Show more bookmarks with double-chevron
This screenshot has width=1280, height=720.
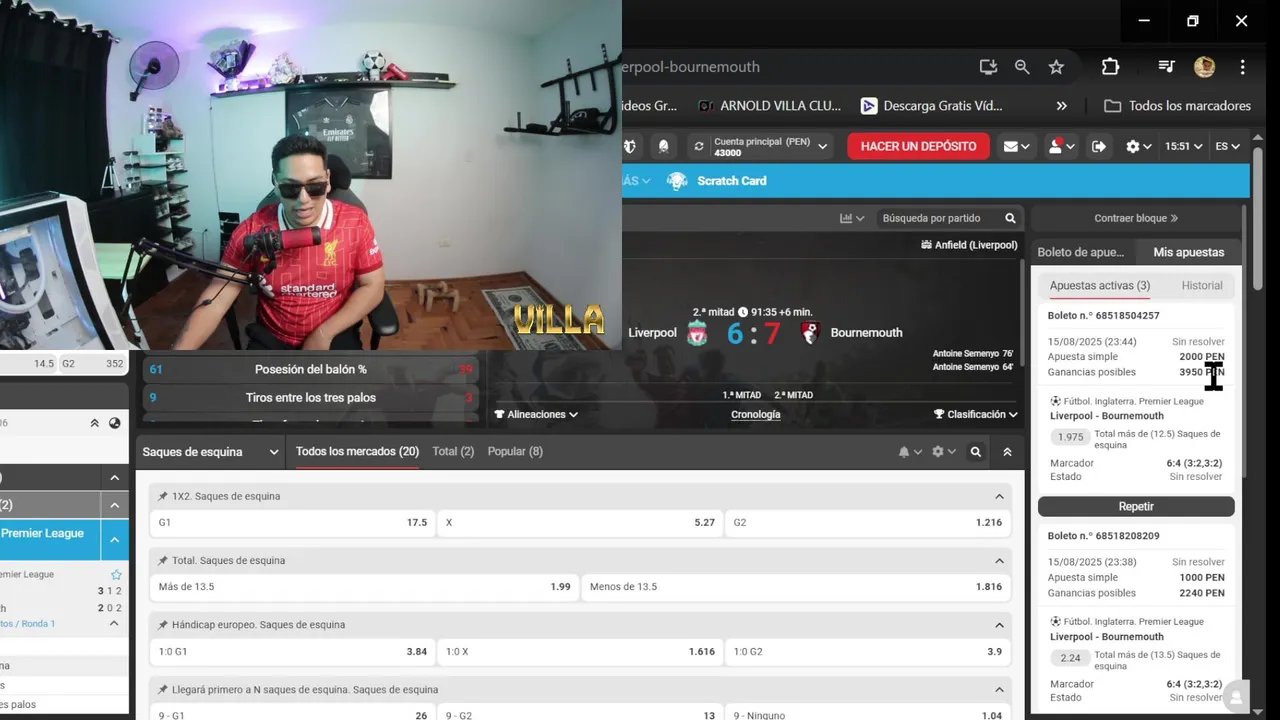point(1061,106)
